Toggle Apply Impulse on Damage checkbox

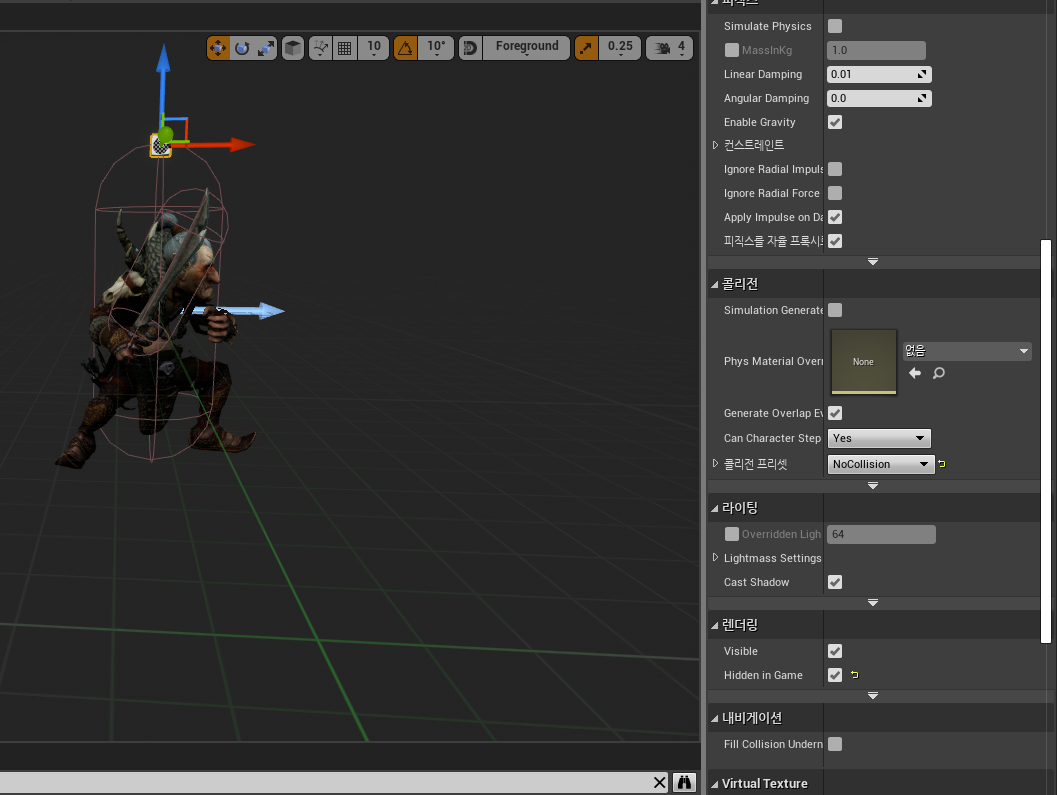tap(835, 217)
